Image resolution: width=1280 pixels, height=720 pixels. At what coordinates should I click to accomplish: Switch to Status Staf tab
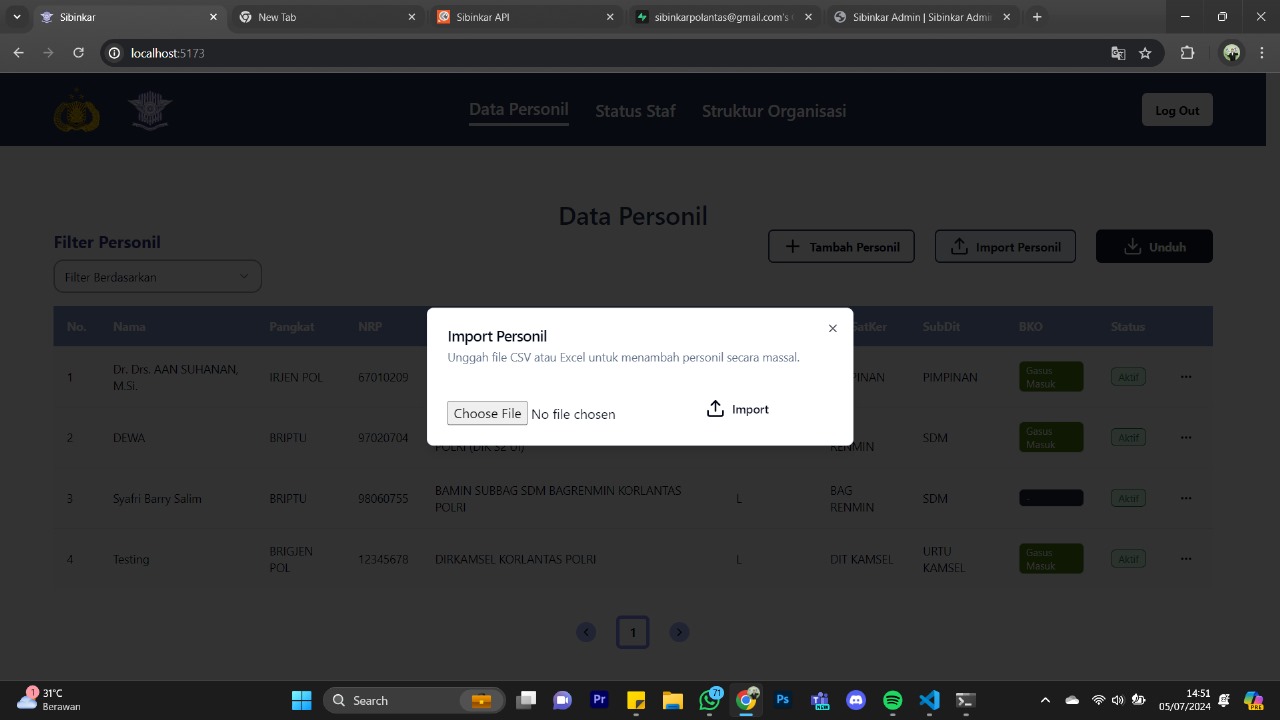(635, 111)
